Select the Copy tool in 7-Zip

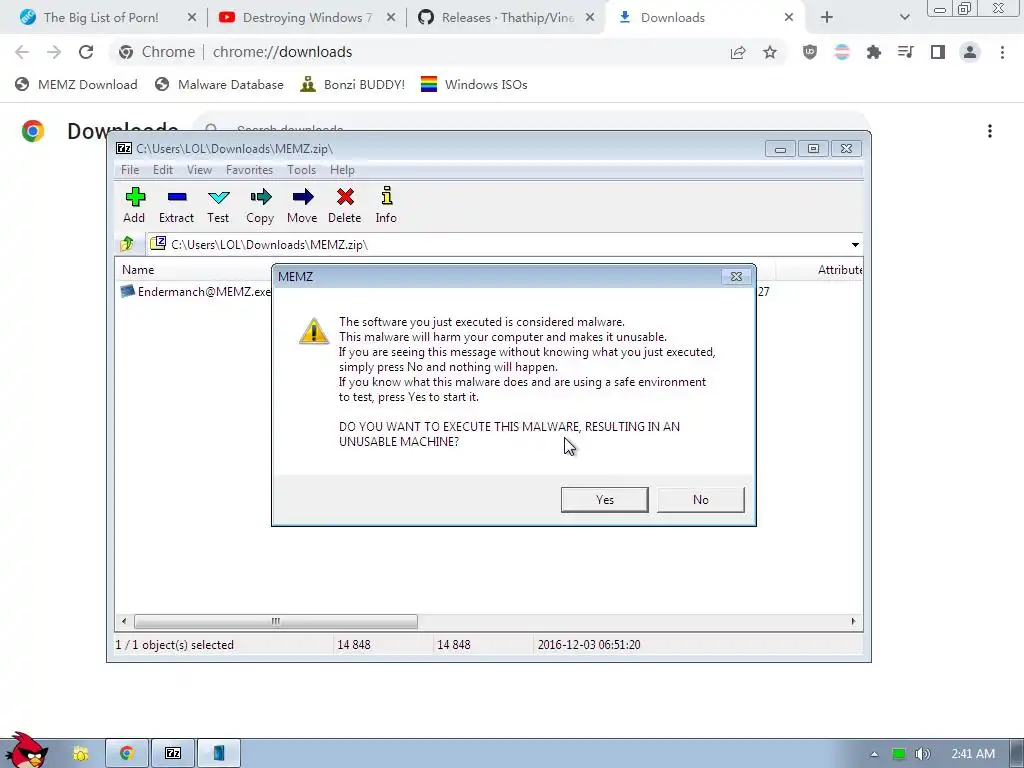(x=260, y=205)
